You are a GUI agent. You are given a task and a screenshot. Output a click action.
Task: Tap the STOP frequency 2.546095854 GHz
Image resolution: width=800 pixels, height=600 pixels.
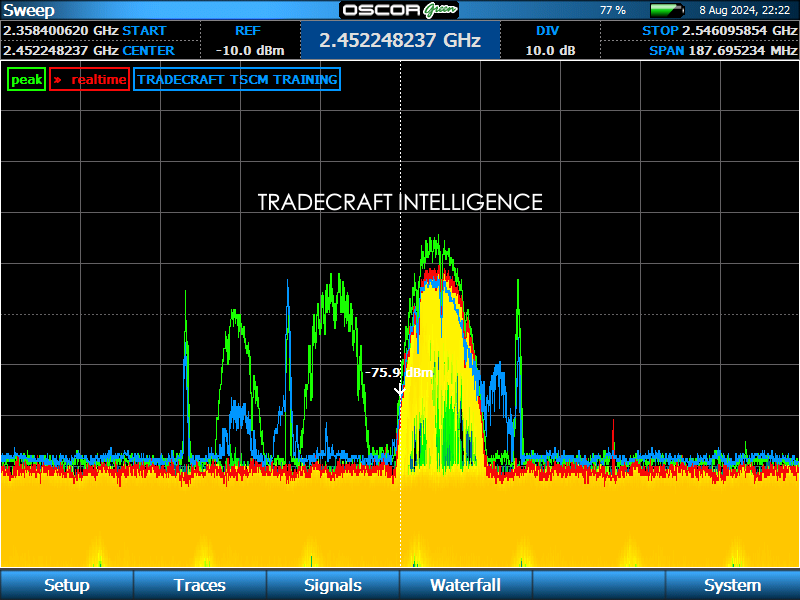(x=719, y=31)
